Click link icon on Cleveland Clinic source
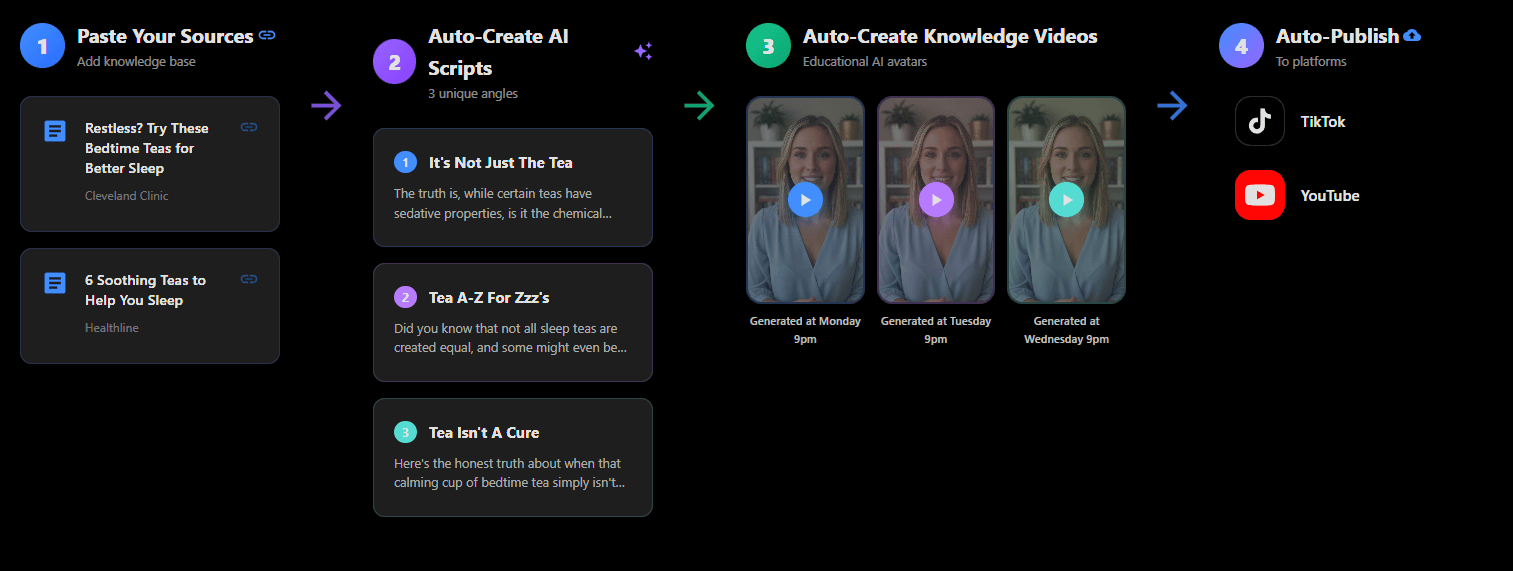This screenshot has height=571, width=1513. click(x=249, y=127)
